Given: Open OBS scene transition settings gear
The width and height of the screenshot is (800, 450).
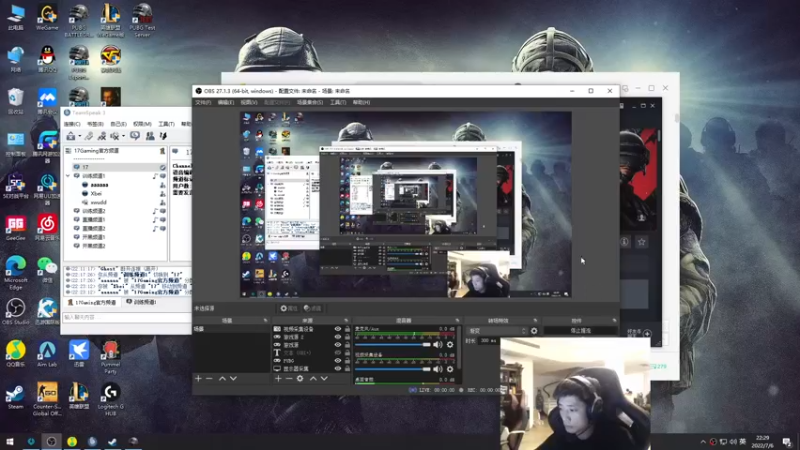Looking at the screenshot, I should coord(534,331).
